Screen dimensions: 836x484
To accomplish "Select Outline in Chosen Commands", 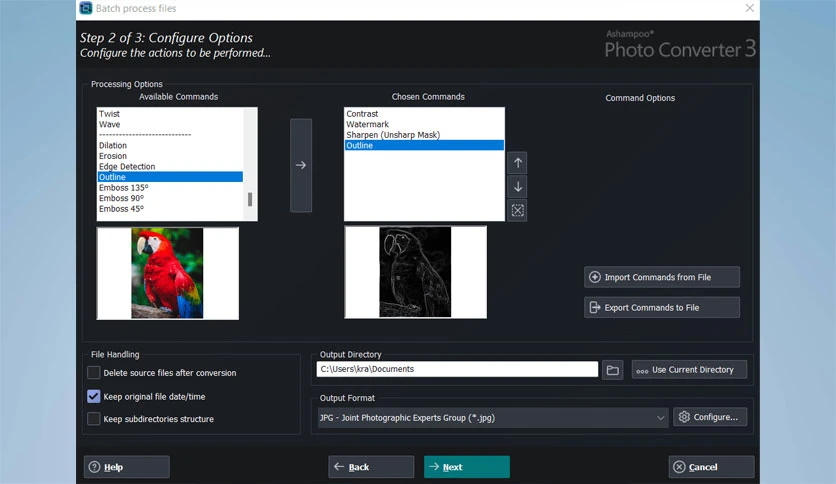I will tap(424, 145).
